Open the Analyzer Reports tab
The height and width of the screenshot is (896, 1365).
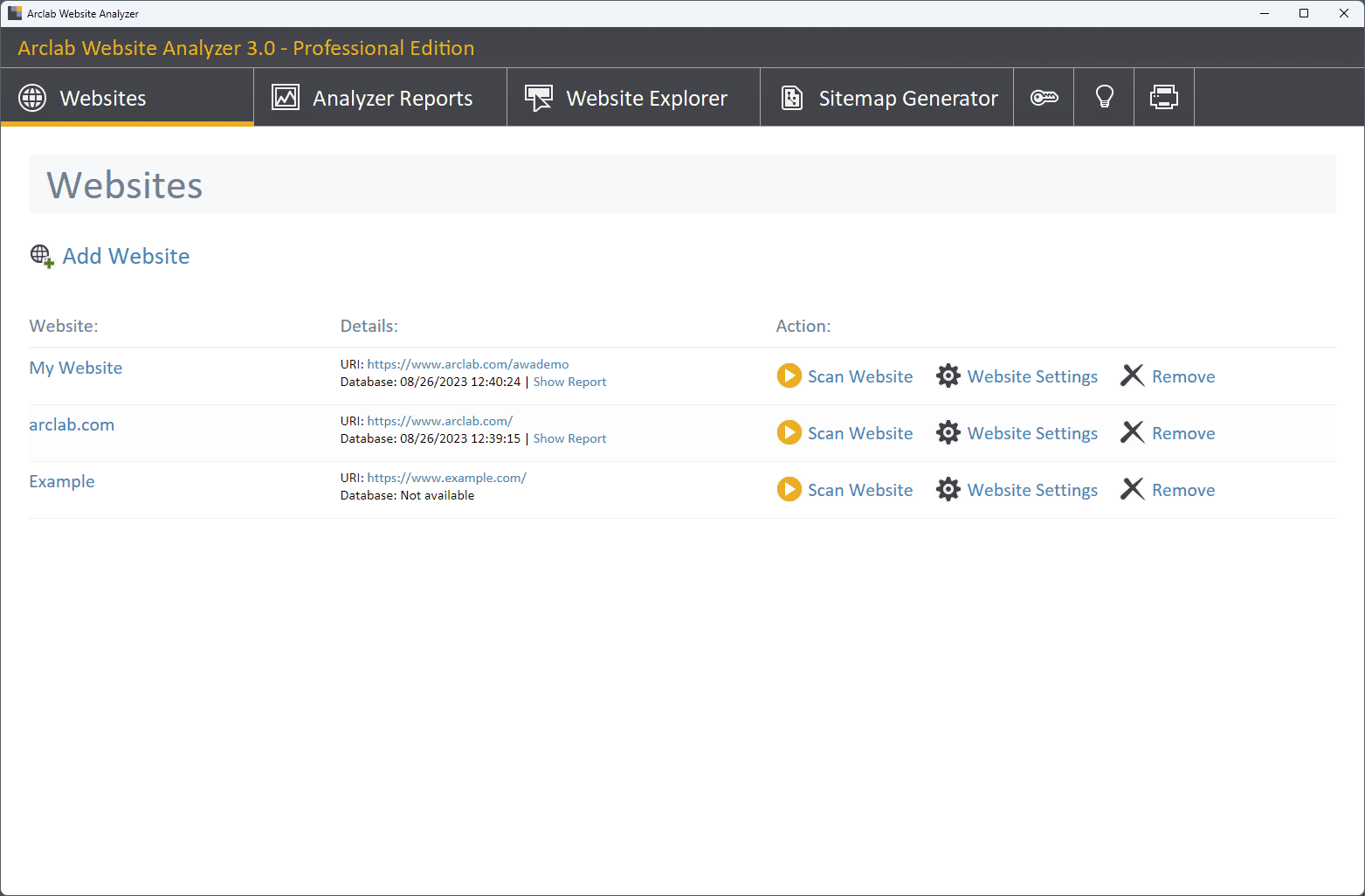point(381,98)
